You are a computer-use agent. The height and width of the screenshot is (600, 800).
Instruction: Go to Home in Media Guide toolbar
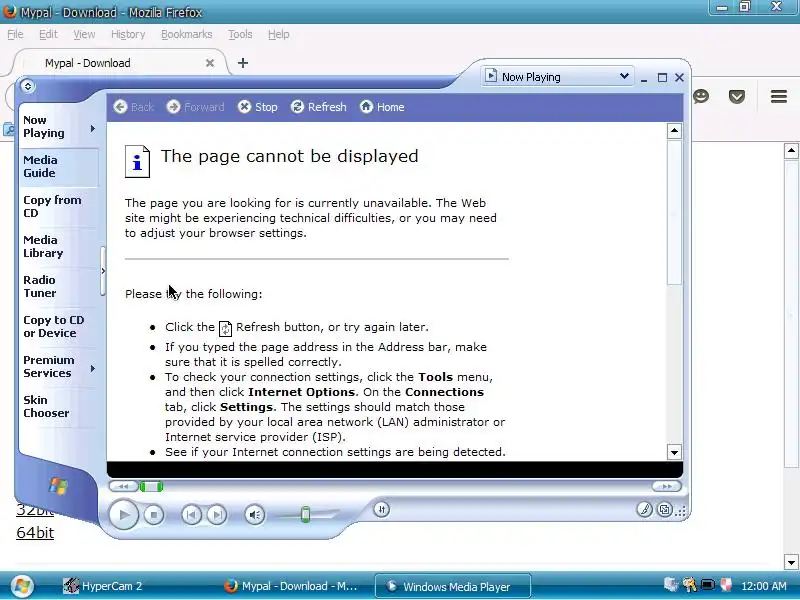coord(382,107)
